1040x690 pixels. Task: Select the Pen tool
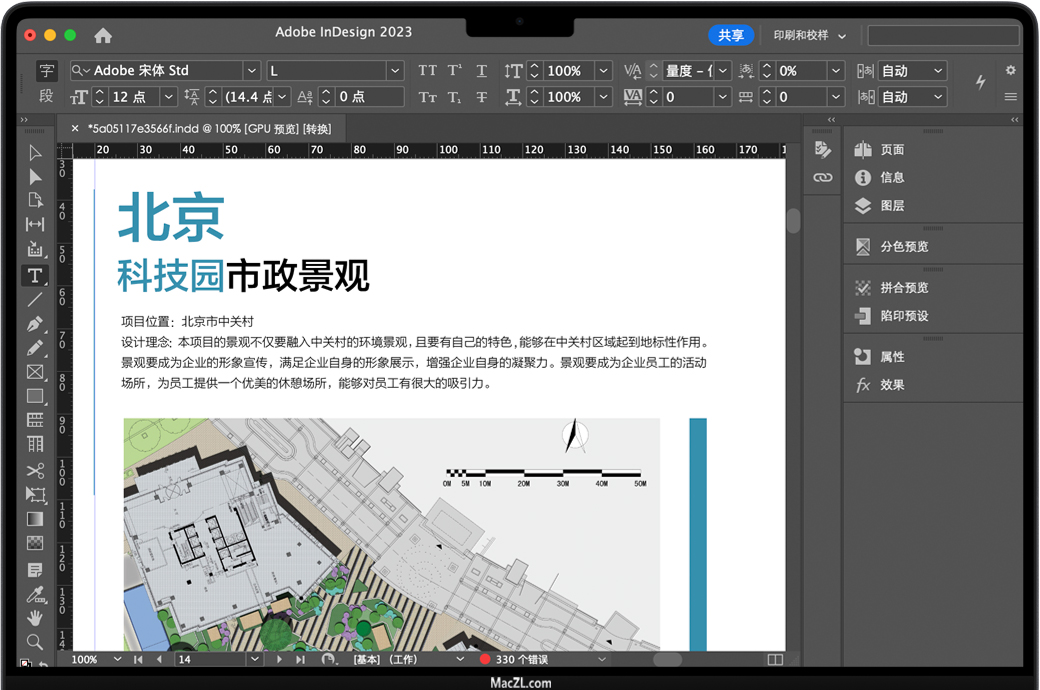[35, 324]
